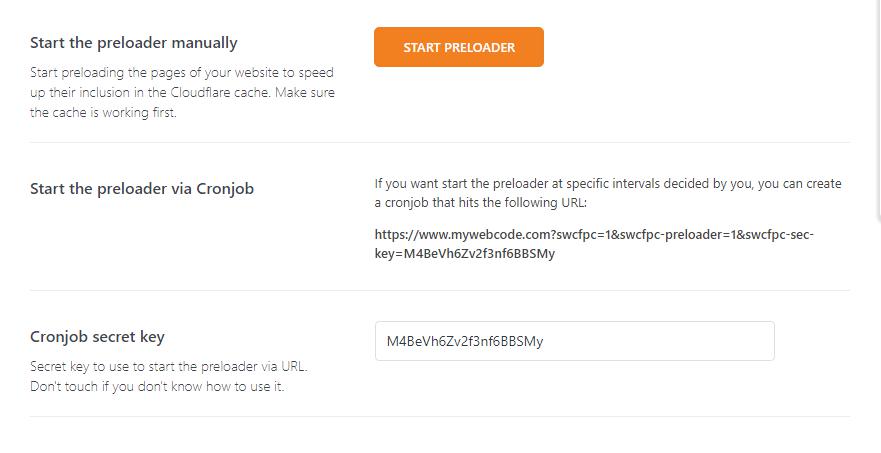
Task: Focus the Cronjob secret key input field
Action: tap(574, 341)
